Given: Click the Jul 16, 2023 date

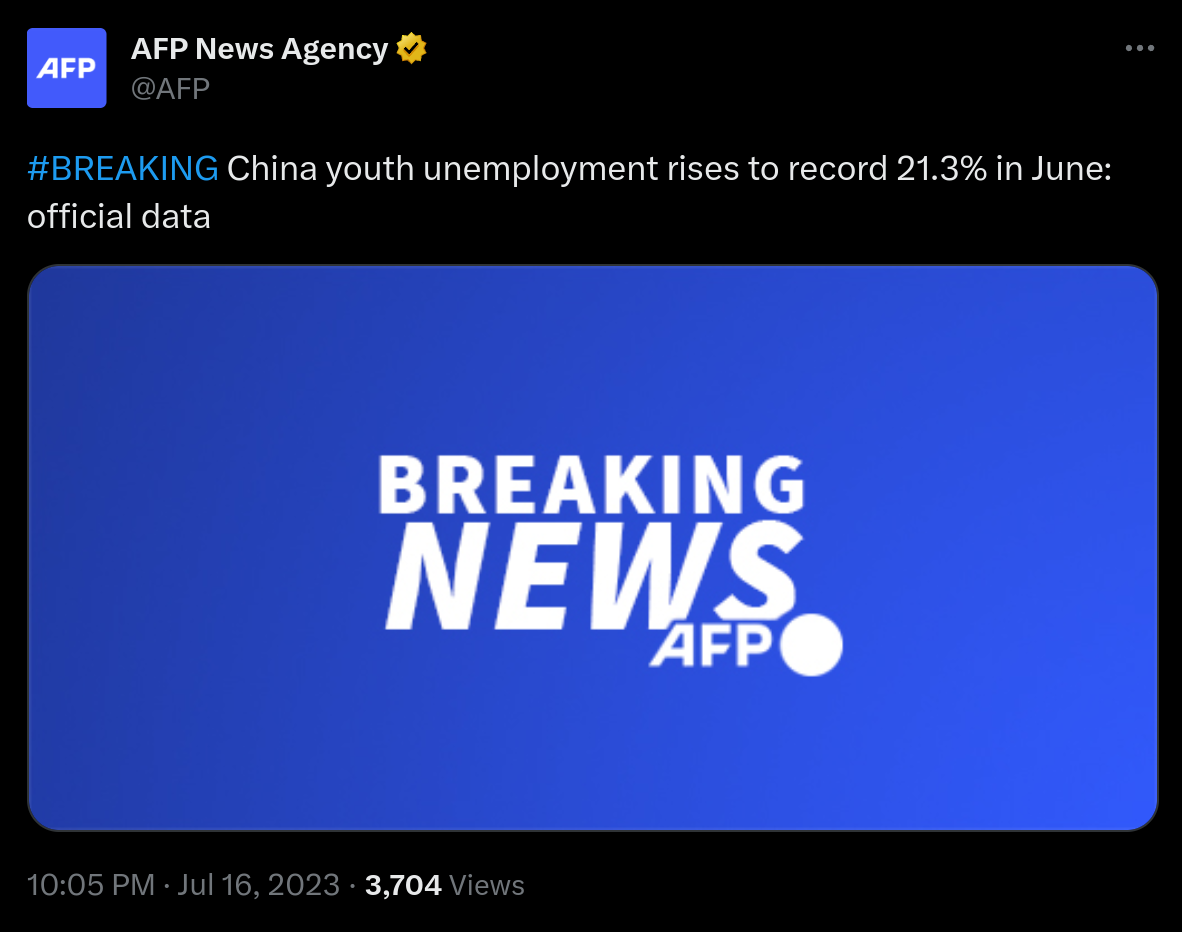Looking at the screenshot, I should pos(257,885).
